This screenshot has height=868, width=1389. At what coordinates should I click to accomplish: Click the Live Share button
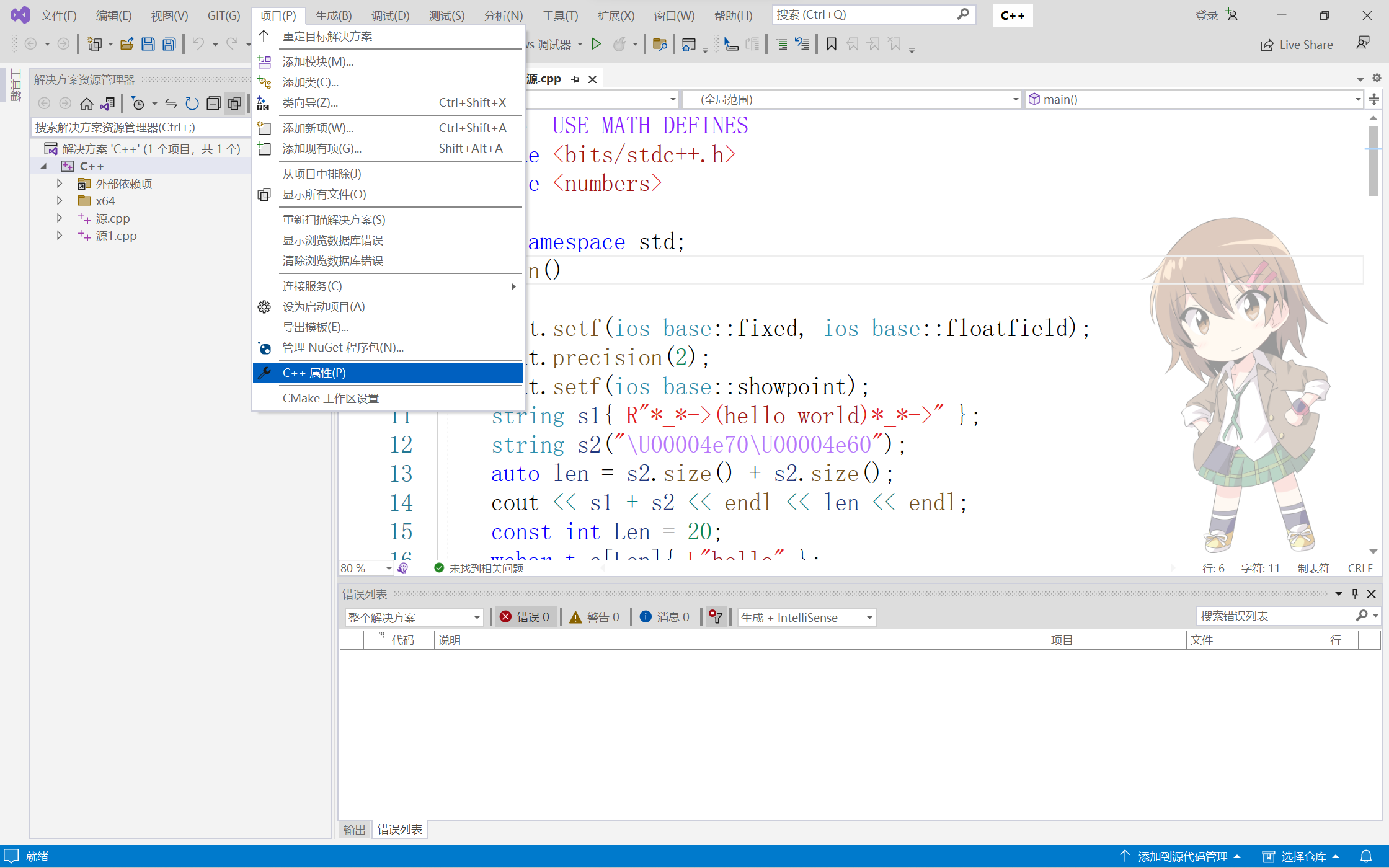1297,45
